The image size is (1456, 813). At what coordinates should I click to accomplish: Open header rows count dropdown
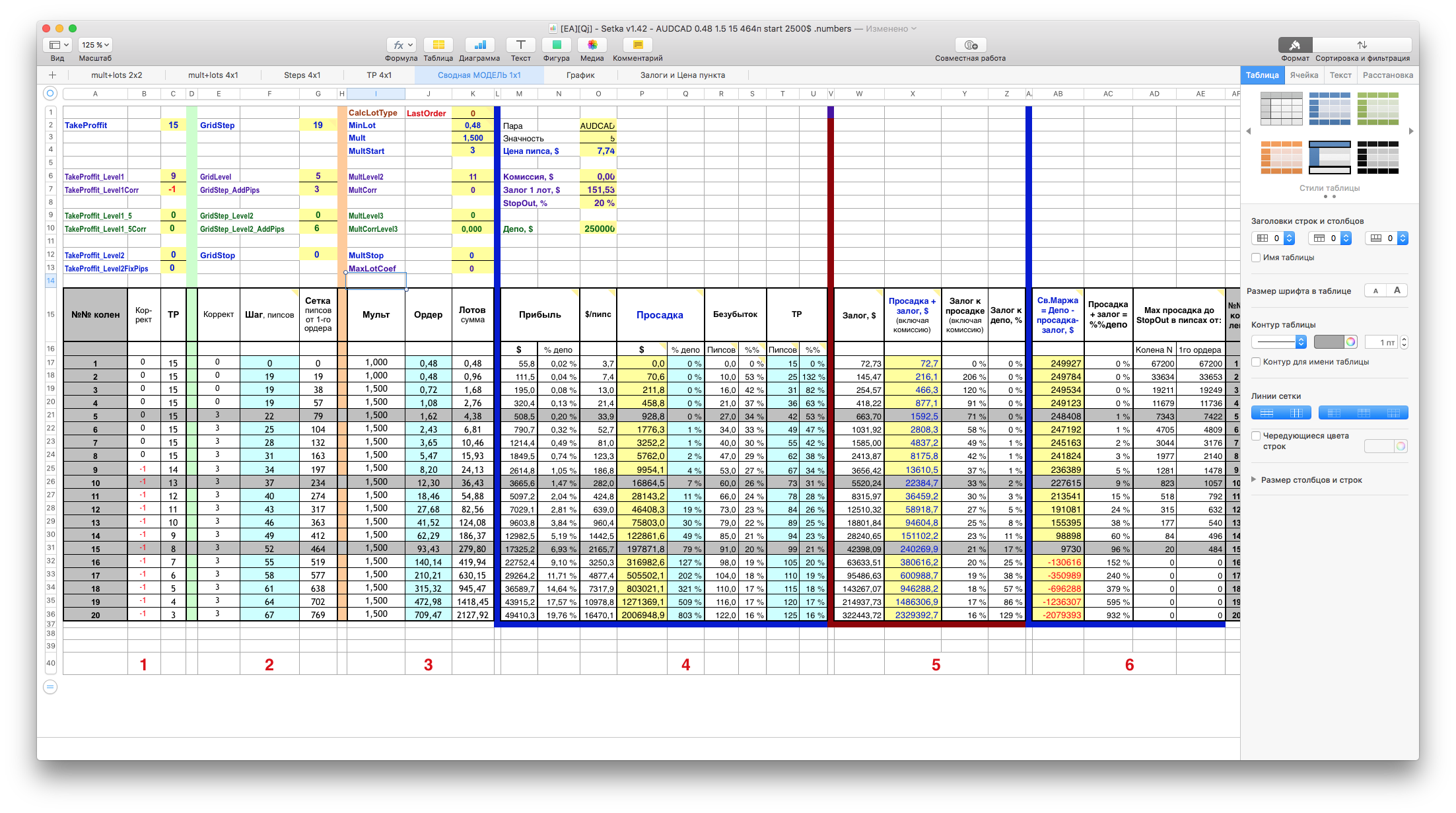coord(1330,238)
